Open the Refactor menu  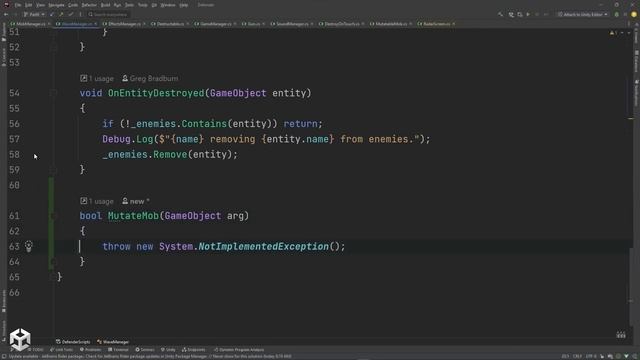pos(89,5)
